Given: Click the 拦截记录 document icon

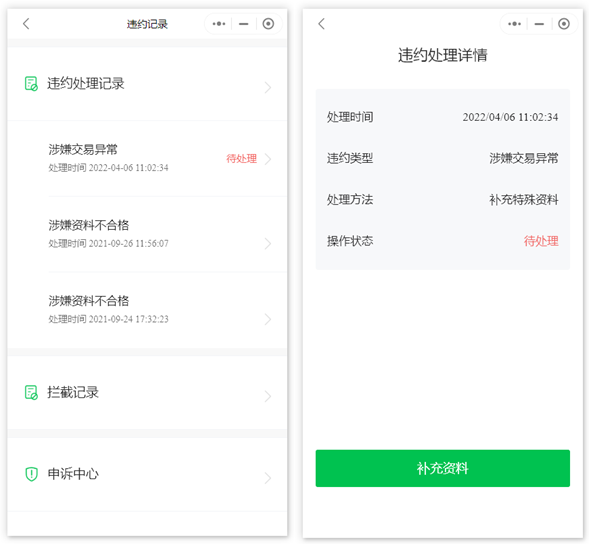Looking at the screenshot, I should point(31,393).
